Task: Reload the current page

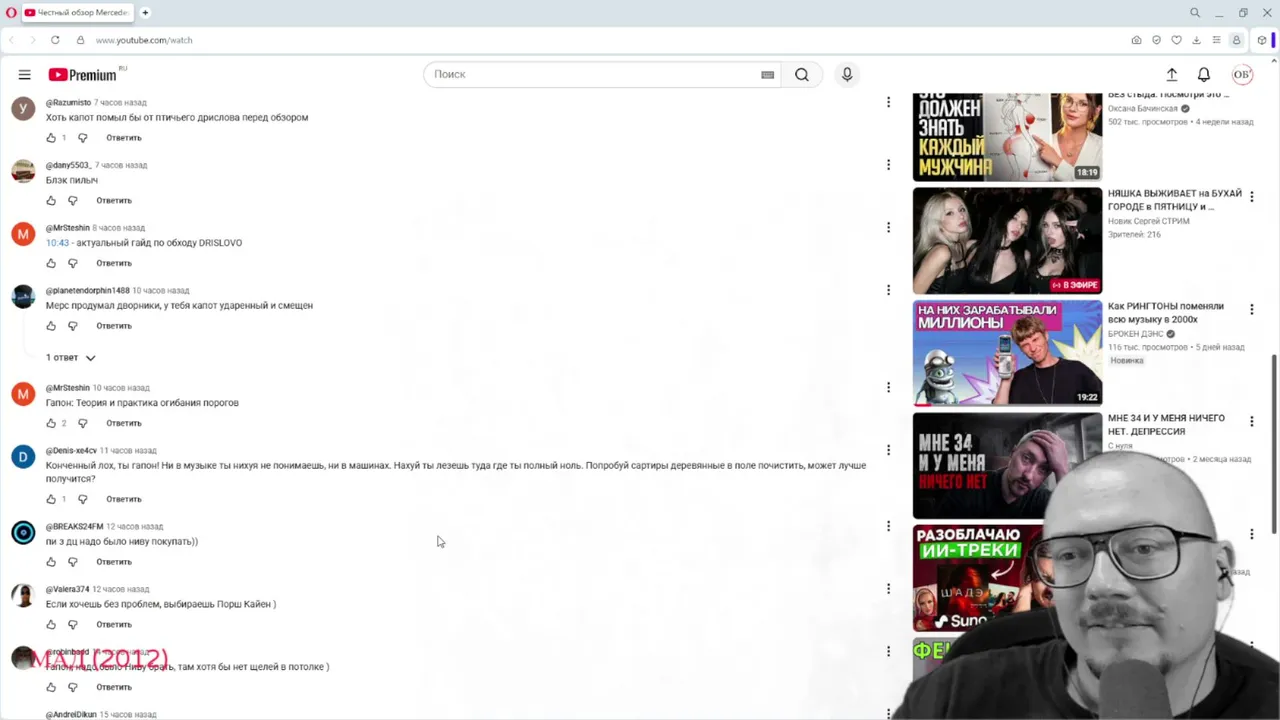Action: [55, 40]
